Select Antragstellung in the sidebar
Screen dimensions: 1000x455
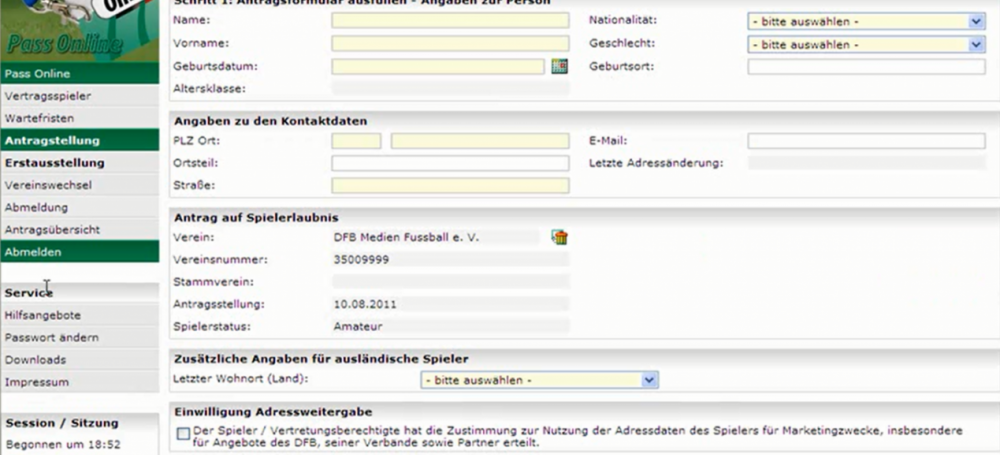click(x=80, y=140)
